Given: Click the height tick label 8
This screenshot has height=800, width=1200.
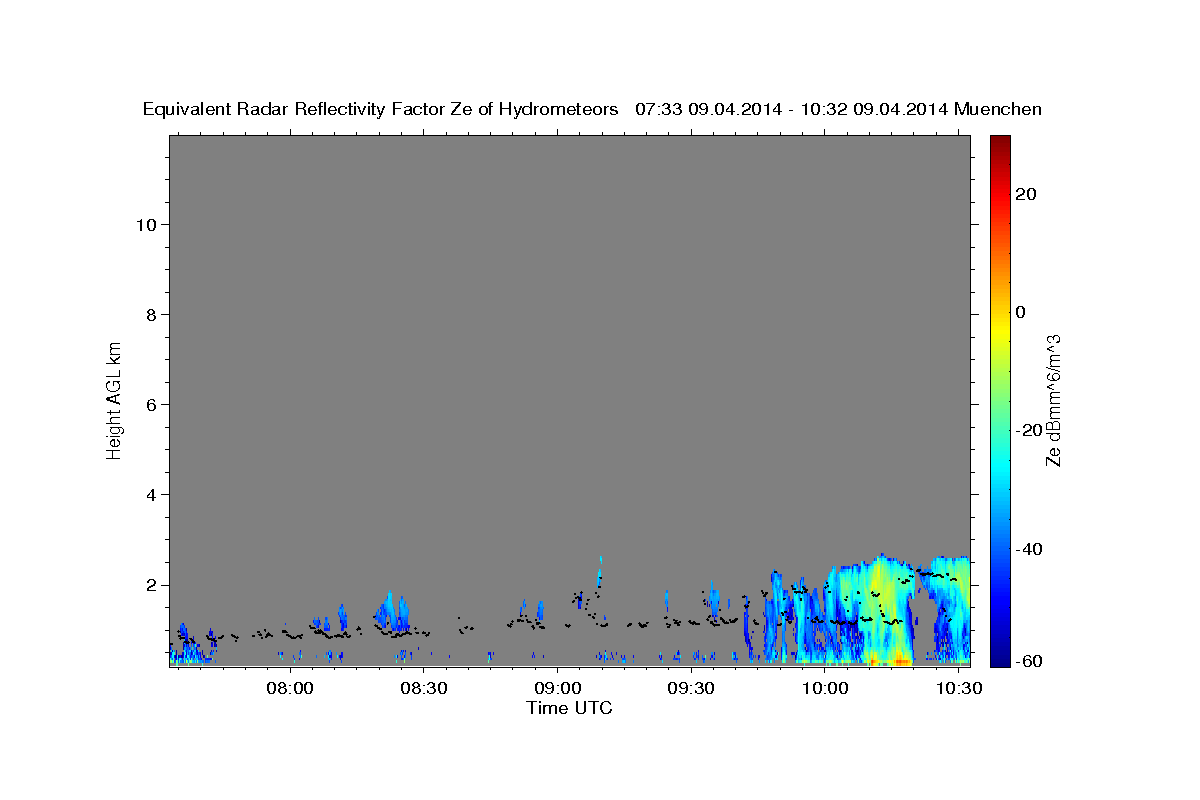Looking at the screenshot, I should pos(150,314).
